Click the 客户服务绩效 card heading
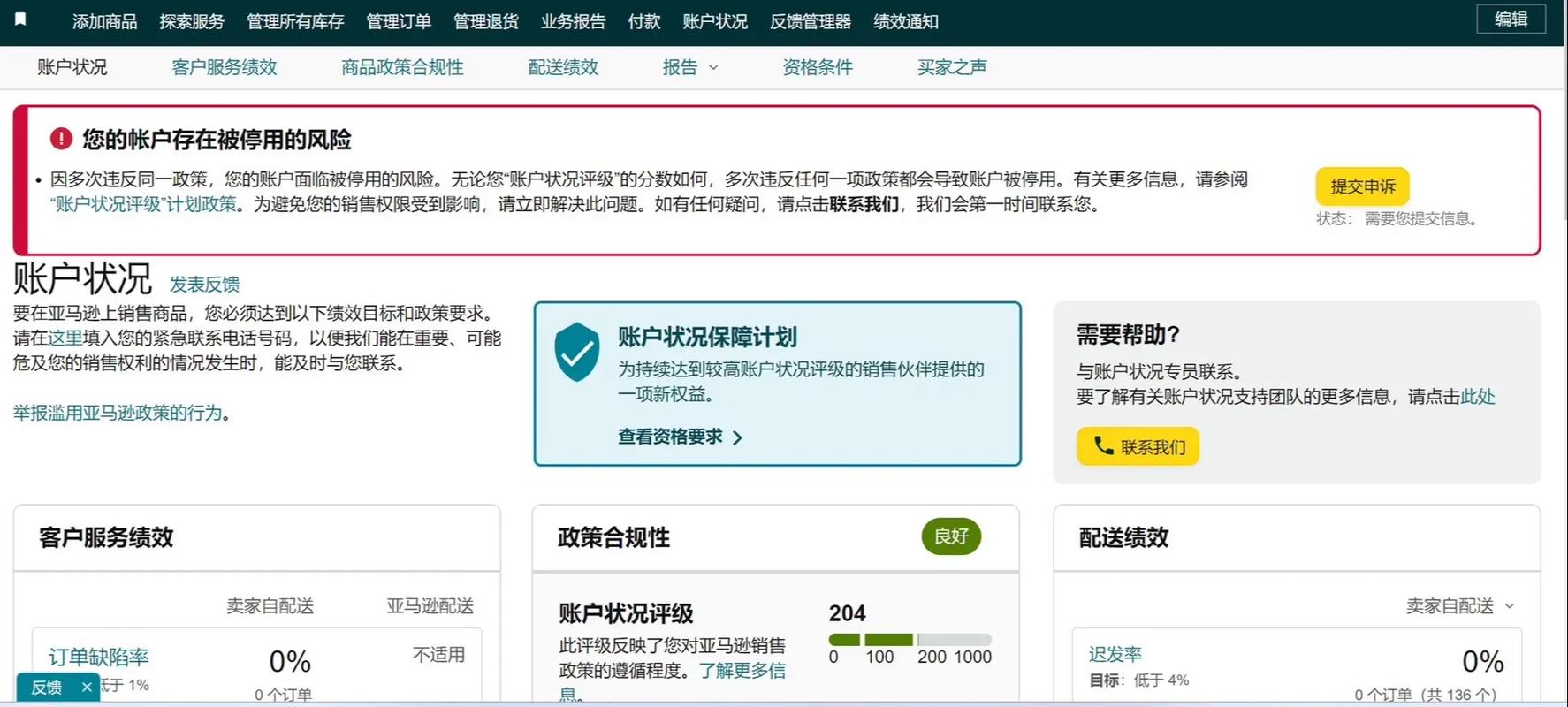Viewport: 1568px width, 707px height. point(106,537)
